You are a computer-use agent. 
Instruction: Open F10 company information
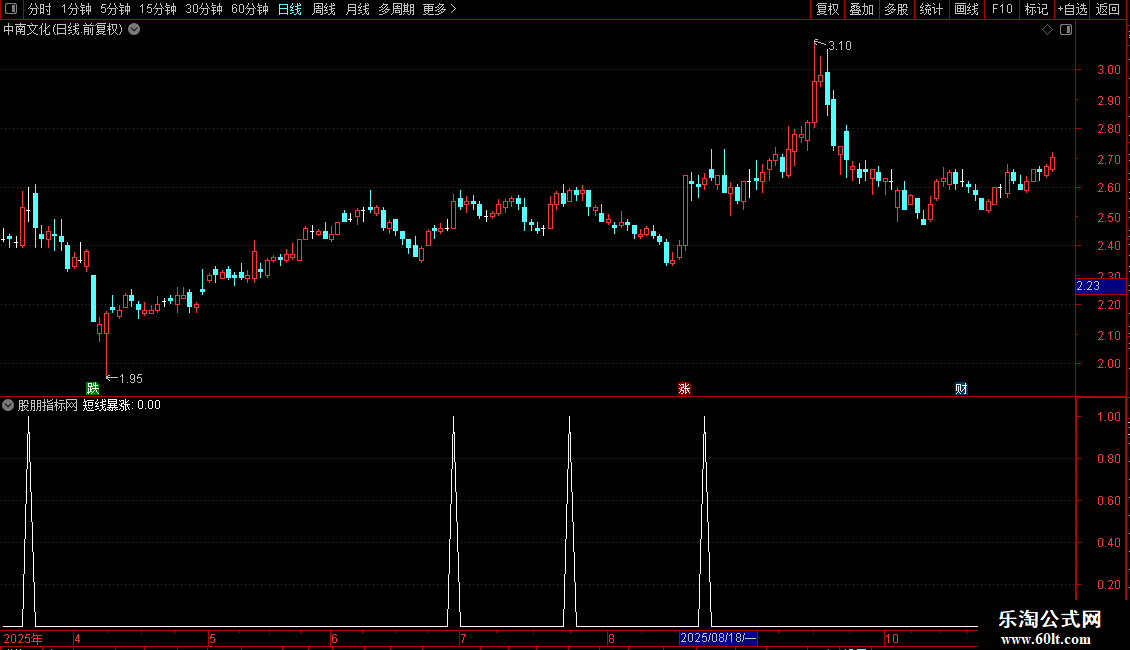[1002, 9]
